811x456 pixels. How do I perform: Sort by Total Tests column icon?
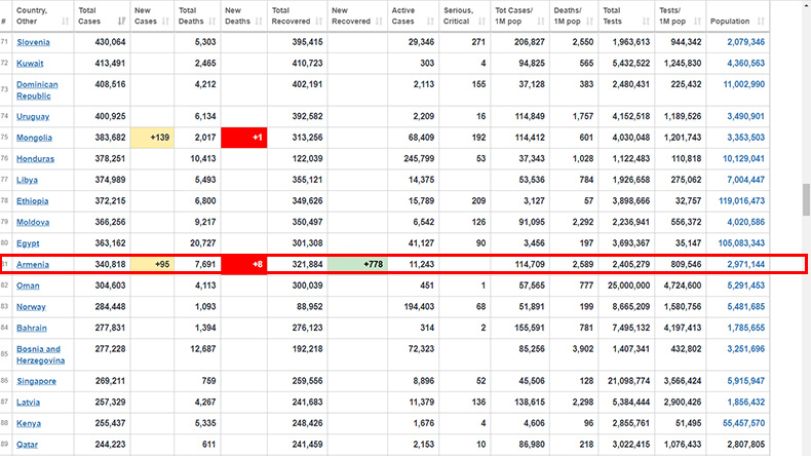click(646, 21)
